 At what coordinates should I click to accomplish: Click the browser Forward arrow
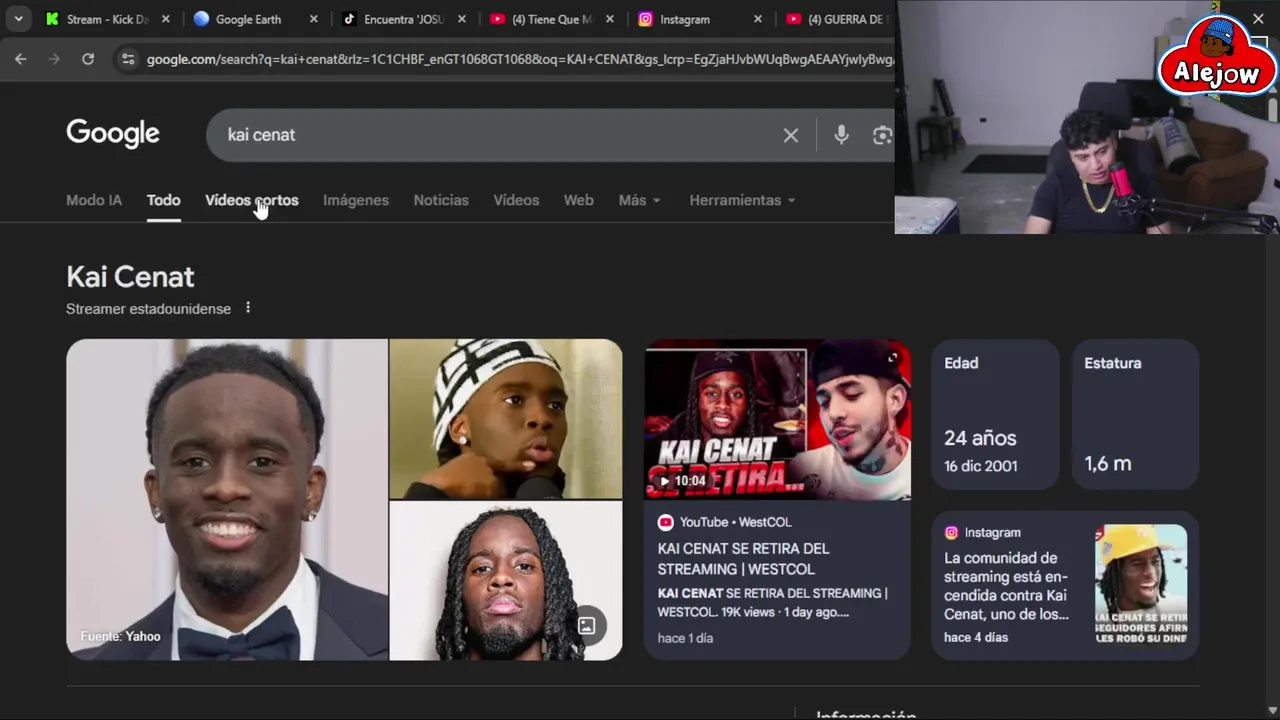(x=54, y=59)
